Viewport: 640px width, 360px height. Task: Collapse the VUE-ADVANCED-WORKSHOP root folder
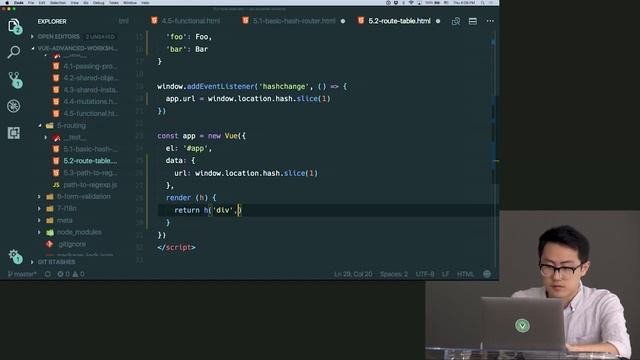[32, 48]
